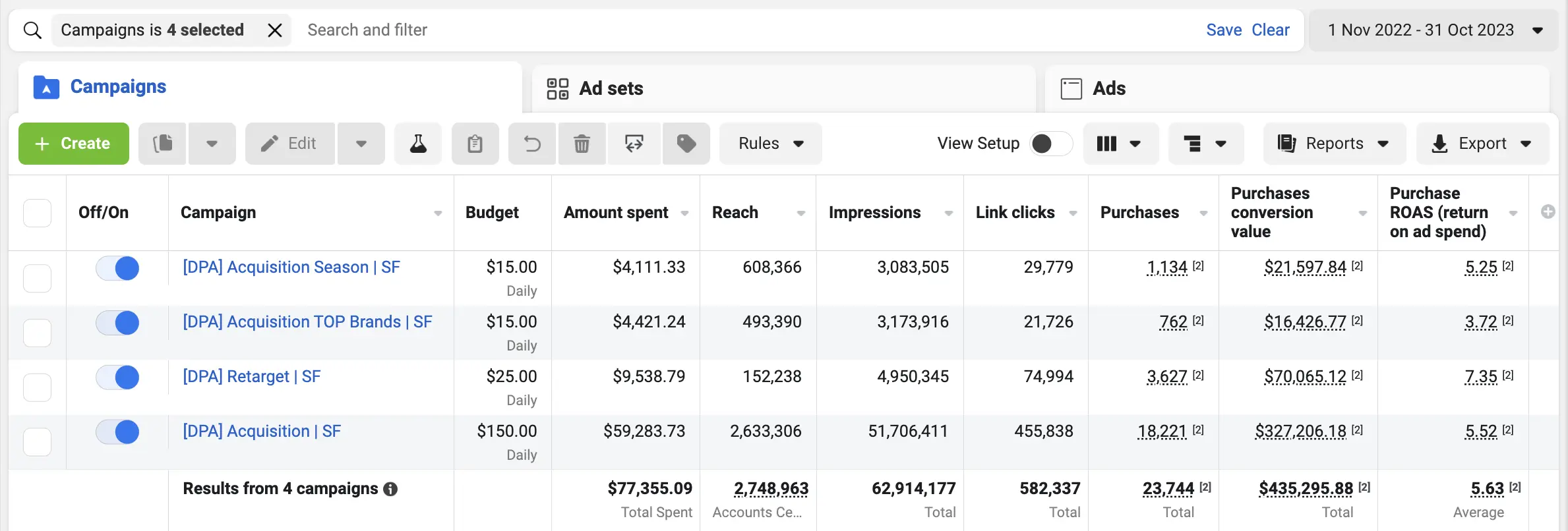Image resolution: width=1568 pixels, height=531 pixels.
Task: Click the undo arrow icon
Action: pos(532,144)
